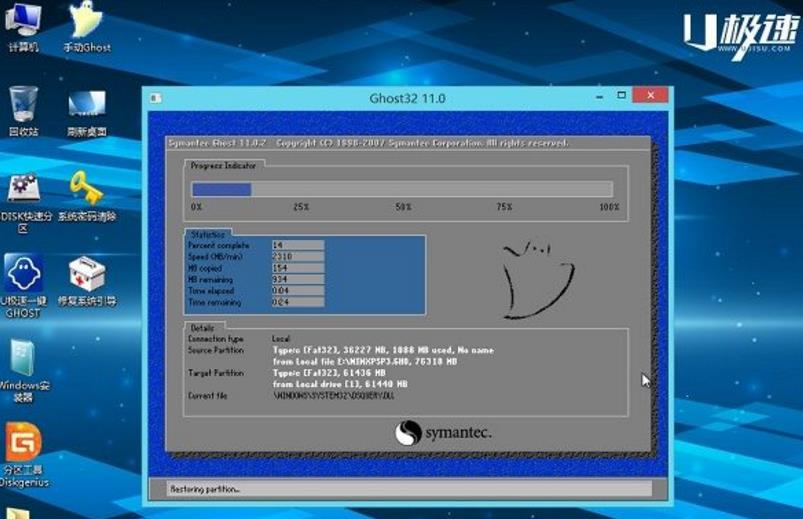803x519 pixels.
Task: Click the Target Partition 61436 MB line
Action: [x=329, y=373]
